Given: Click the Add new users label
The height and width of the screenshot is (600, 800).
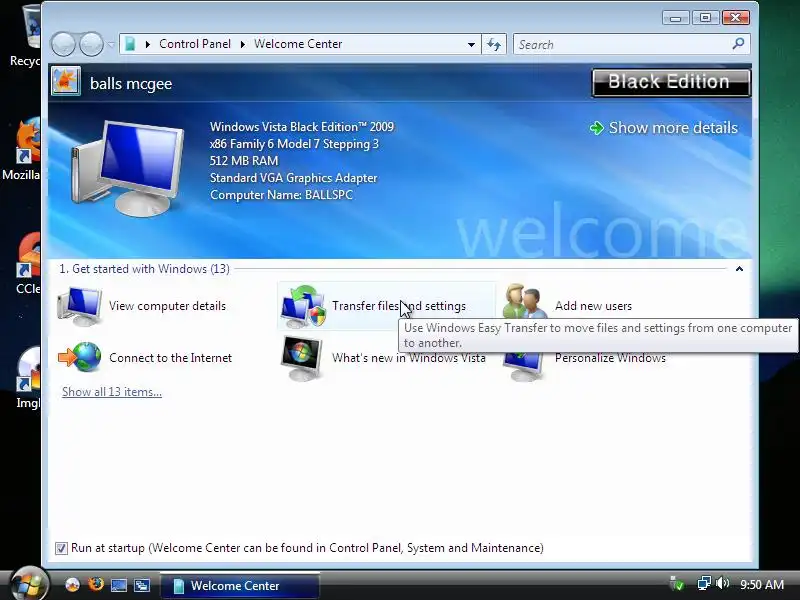Looking at the screenshot, I should pyautogui.click(x=593, y=306).
